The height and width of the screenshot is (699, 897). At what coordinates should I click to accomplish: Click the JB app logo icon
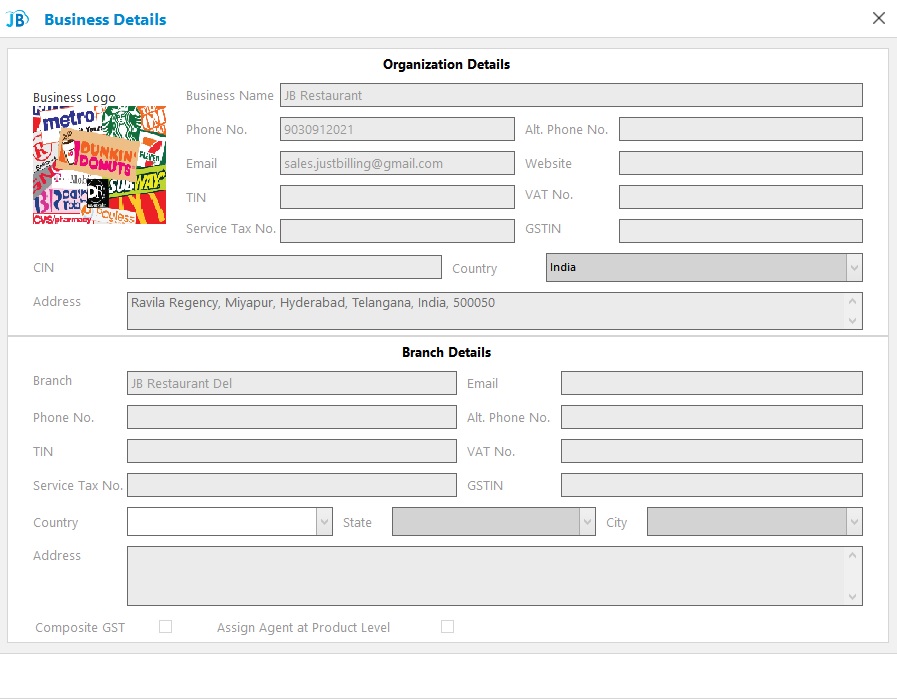pyautogui.click(x=17, y=19)
